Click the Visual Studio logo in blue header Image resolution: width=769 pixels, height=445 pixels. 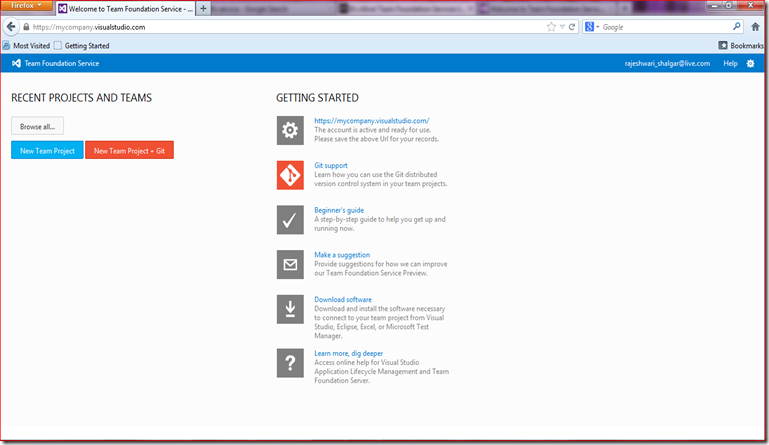click(16, 63)
